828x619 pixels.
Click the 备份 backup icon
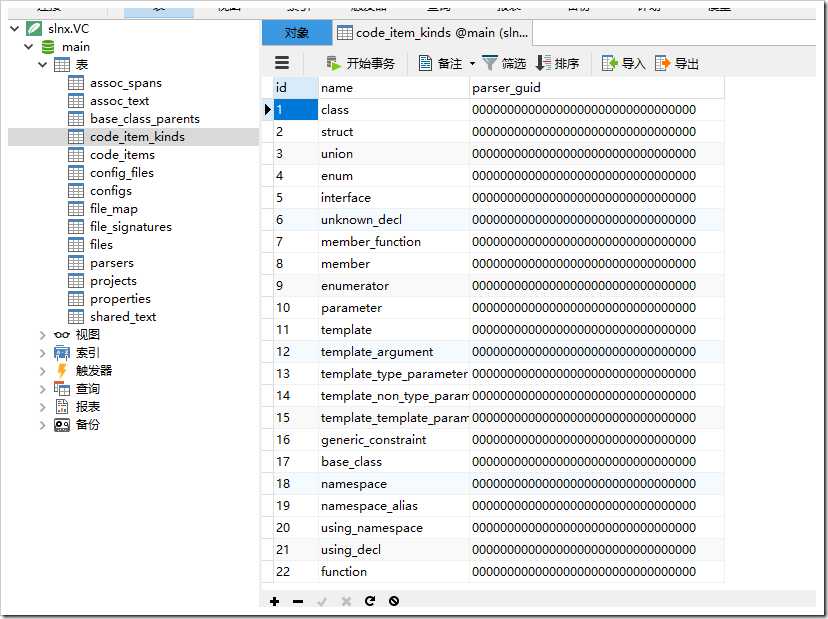[x=62, y=425]
